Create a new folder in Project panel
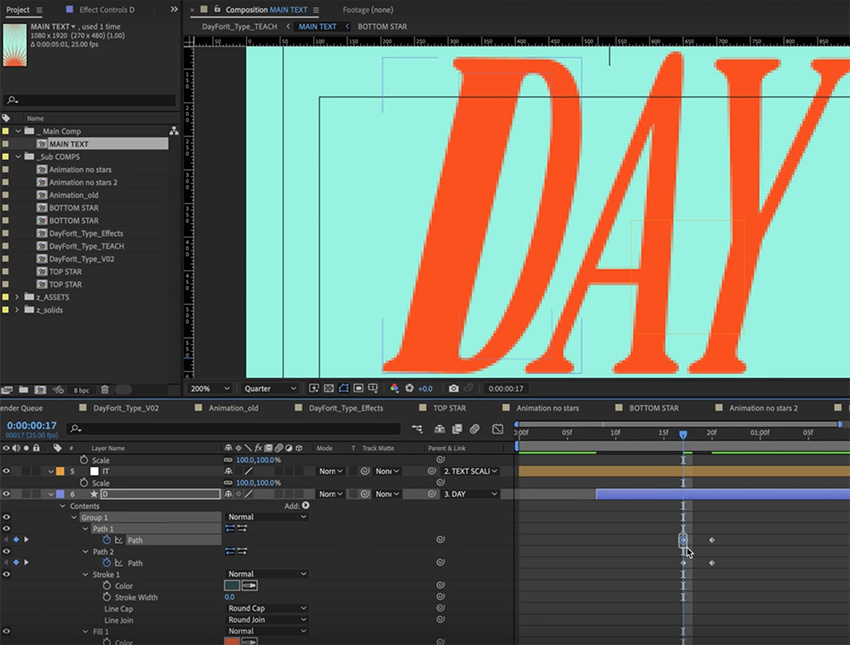This screenshot has width=850, height=645. click(x=22, y=389)
